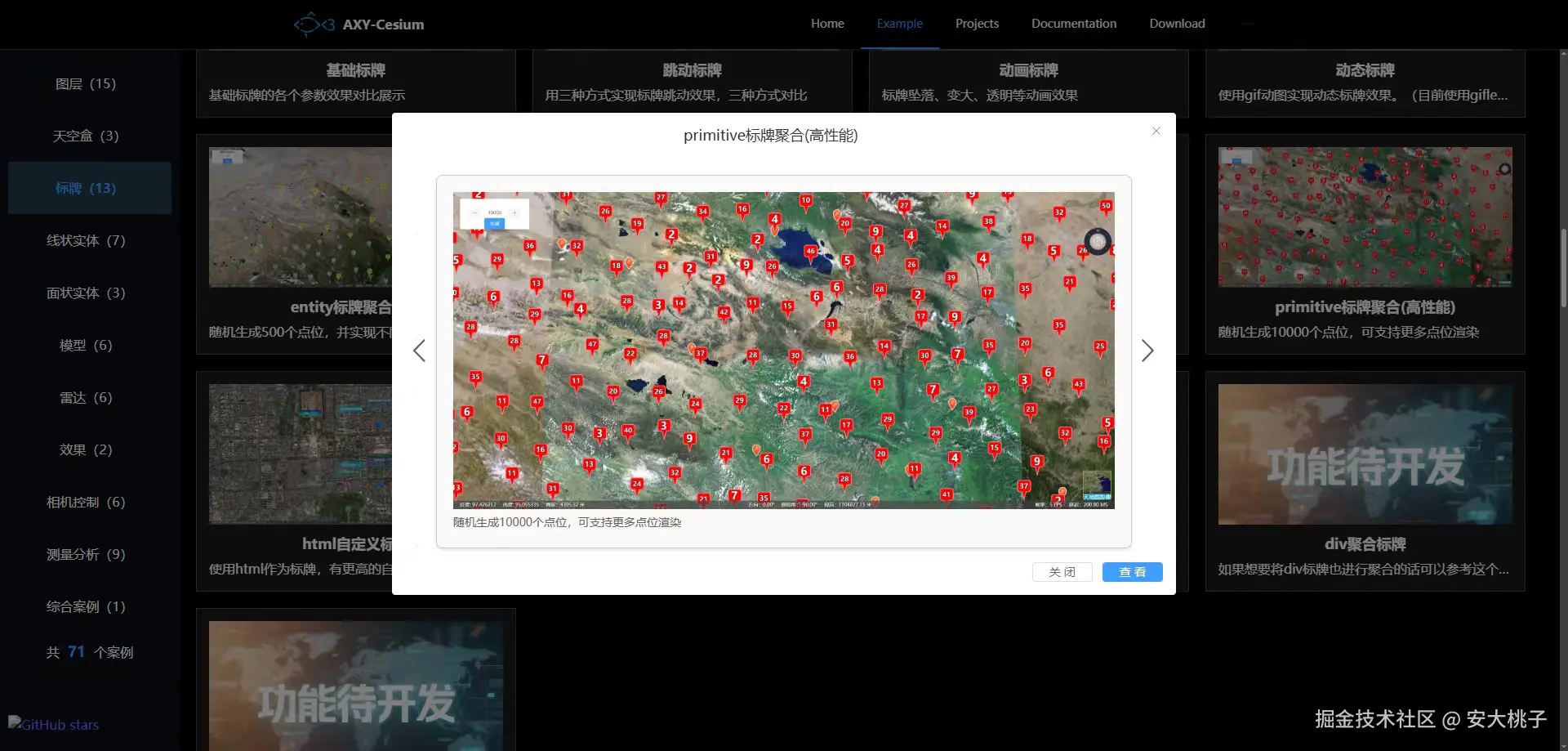
Task: Open the Download page
Action: click(1177, 24)
